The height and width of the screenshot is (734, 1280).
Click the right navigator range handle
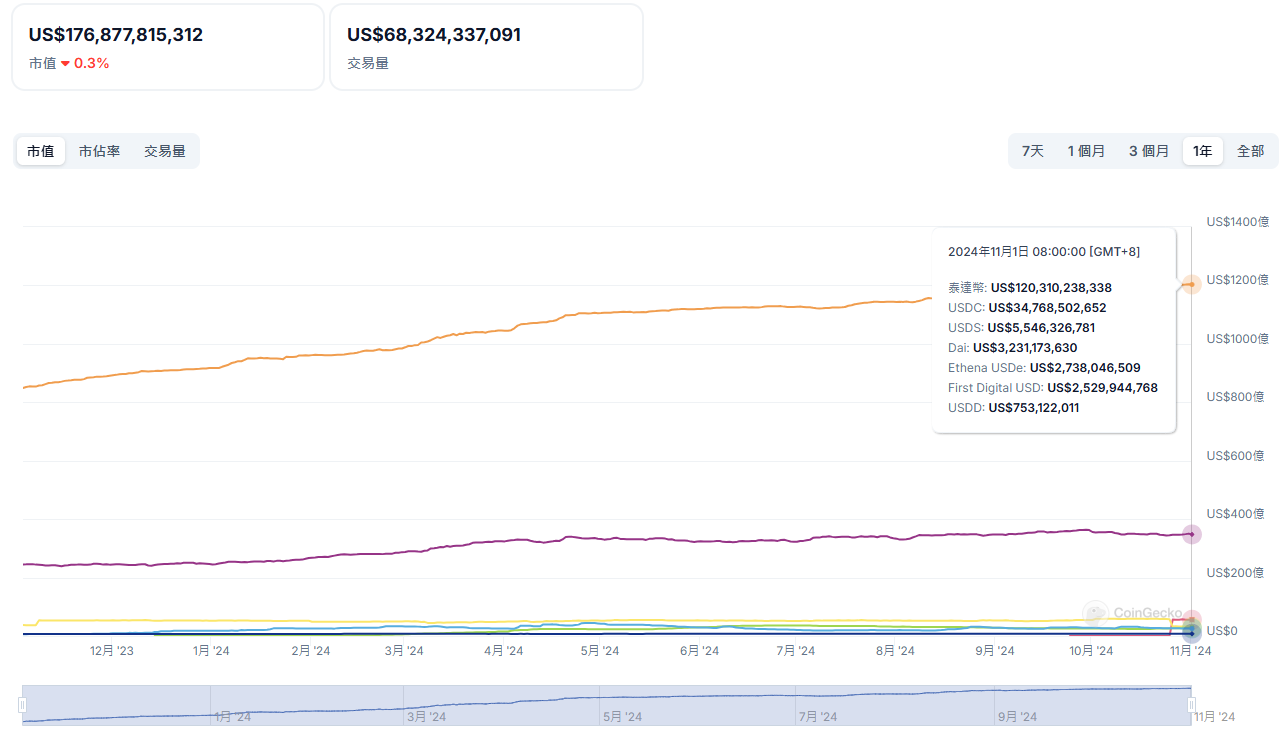[1191, 705]
